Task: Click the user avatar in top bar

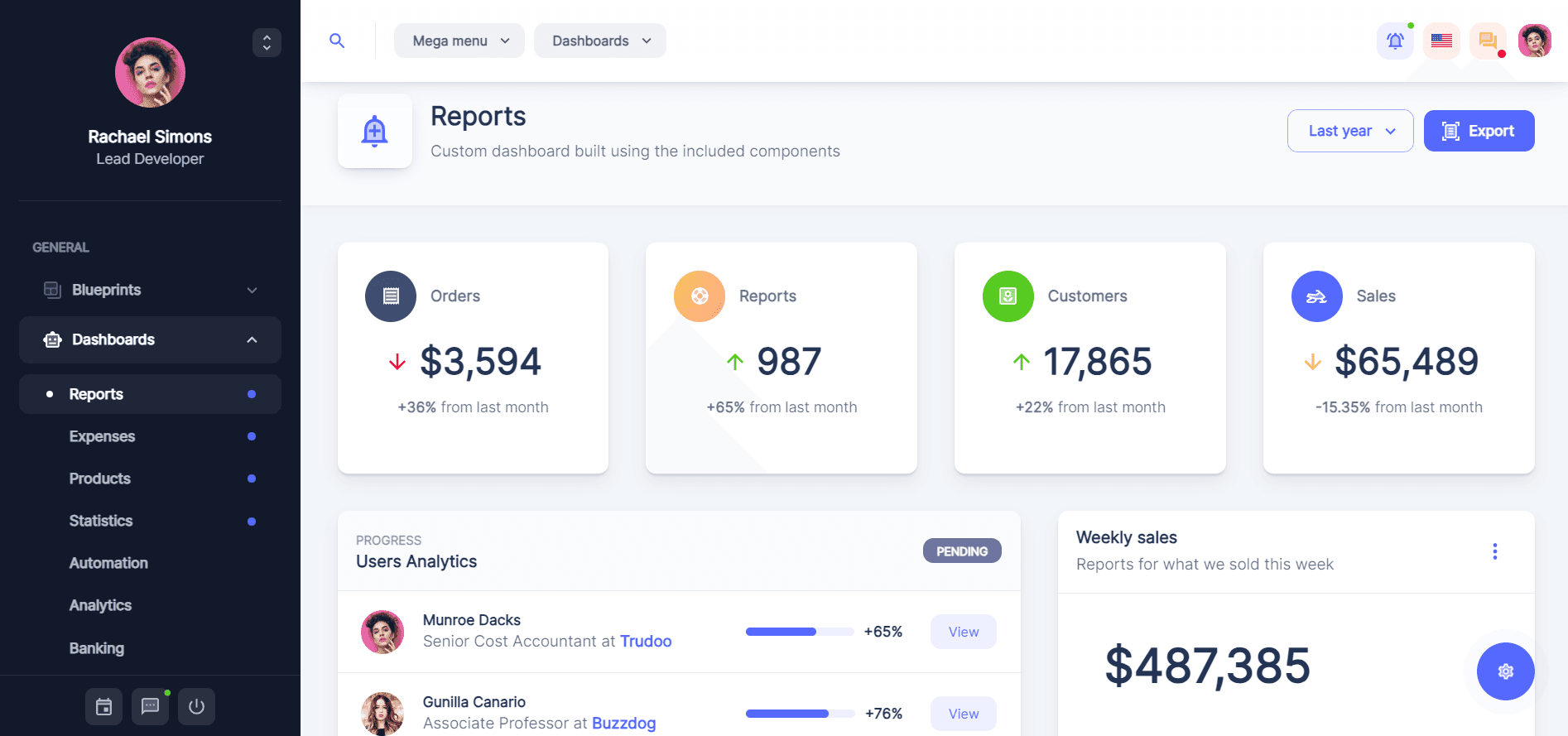Action: tap(1534, 41)
